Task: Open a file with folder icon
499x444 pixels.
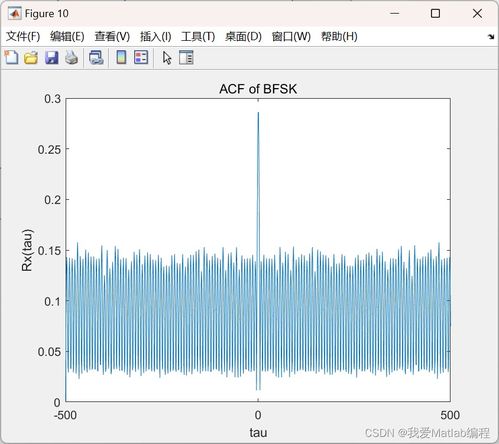Action: (x=31, y=58)
